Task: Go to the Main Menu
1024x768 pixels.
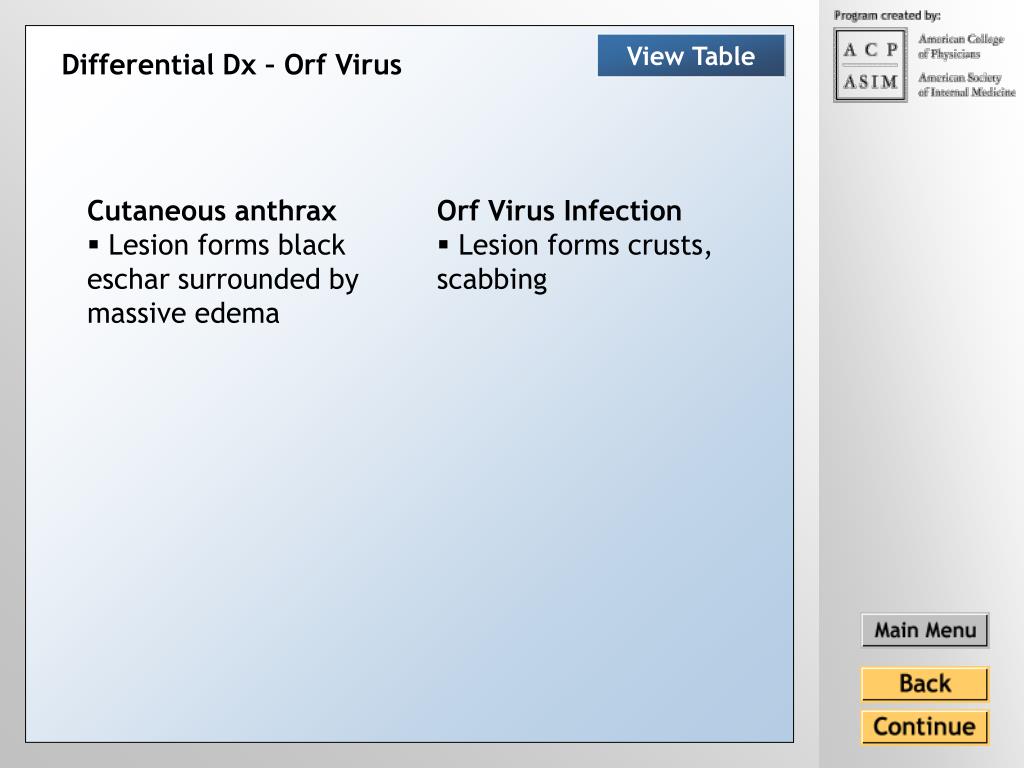Action: [x=925, y=630]
